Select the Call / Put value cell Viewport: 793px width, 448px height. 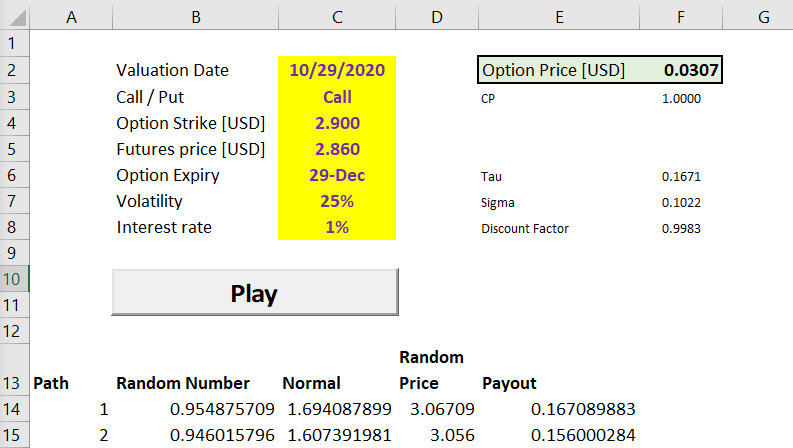(x=337, y=97)
